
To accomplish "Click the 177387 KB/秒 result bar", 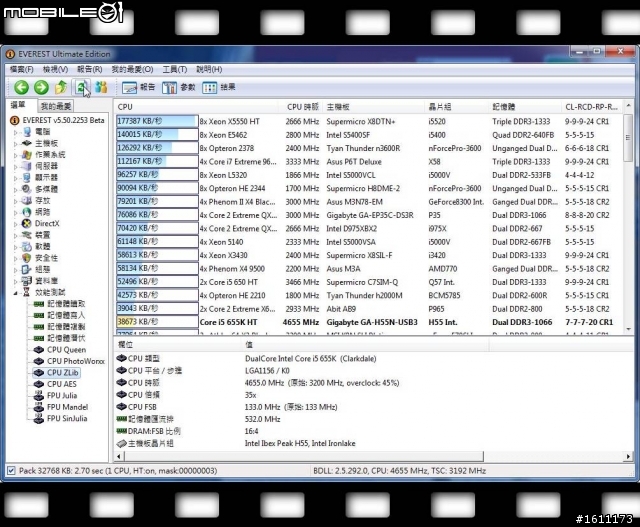I will tap(157, 121).
